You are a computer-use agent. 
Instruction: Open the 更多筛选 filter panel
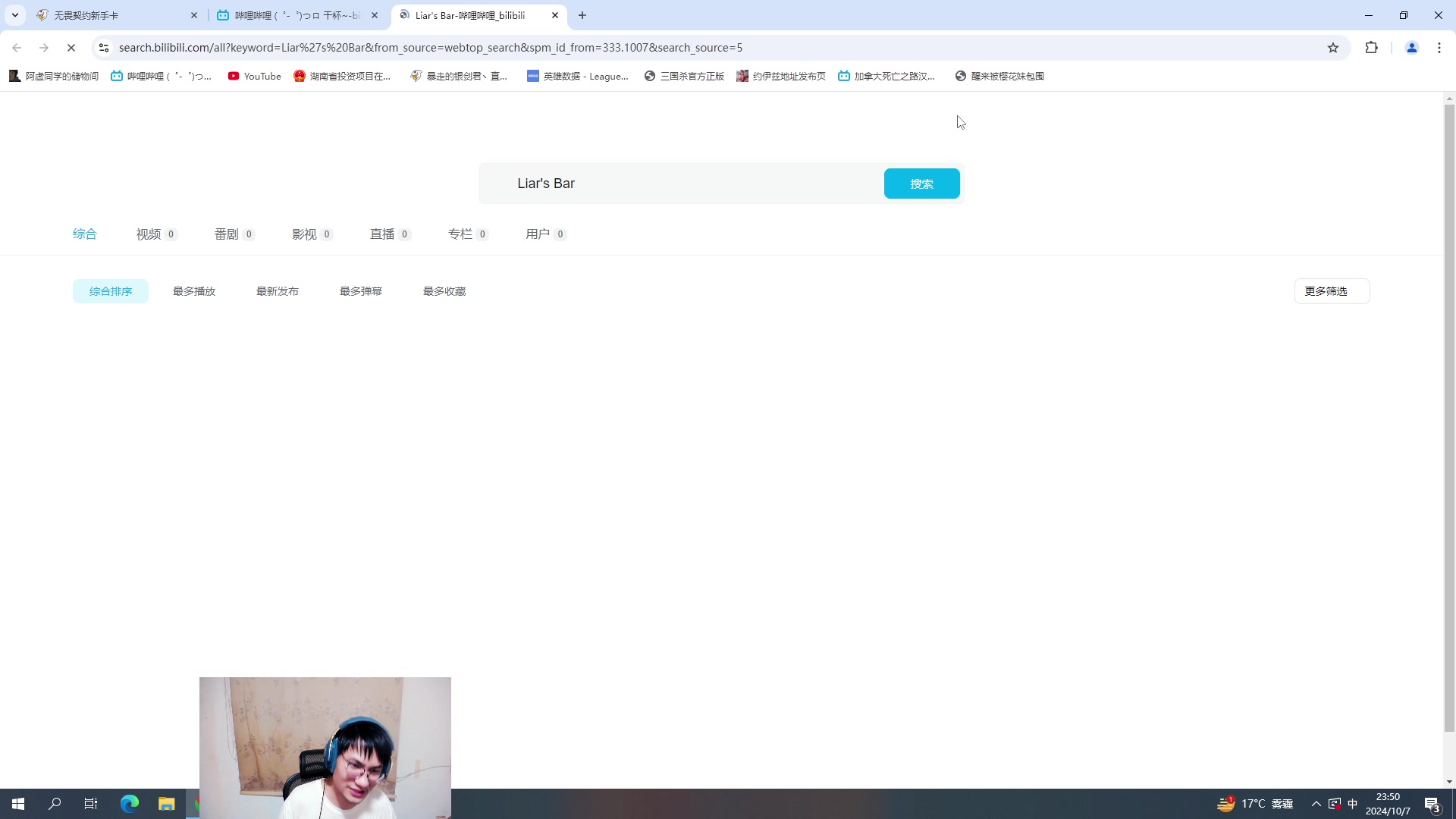point(1330,290)
